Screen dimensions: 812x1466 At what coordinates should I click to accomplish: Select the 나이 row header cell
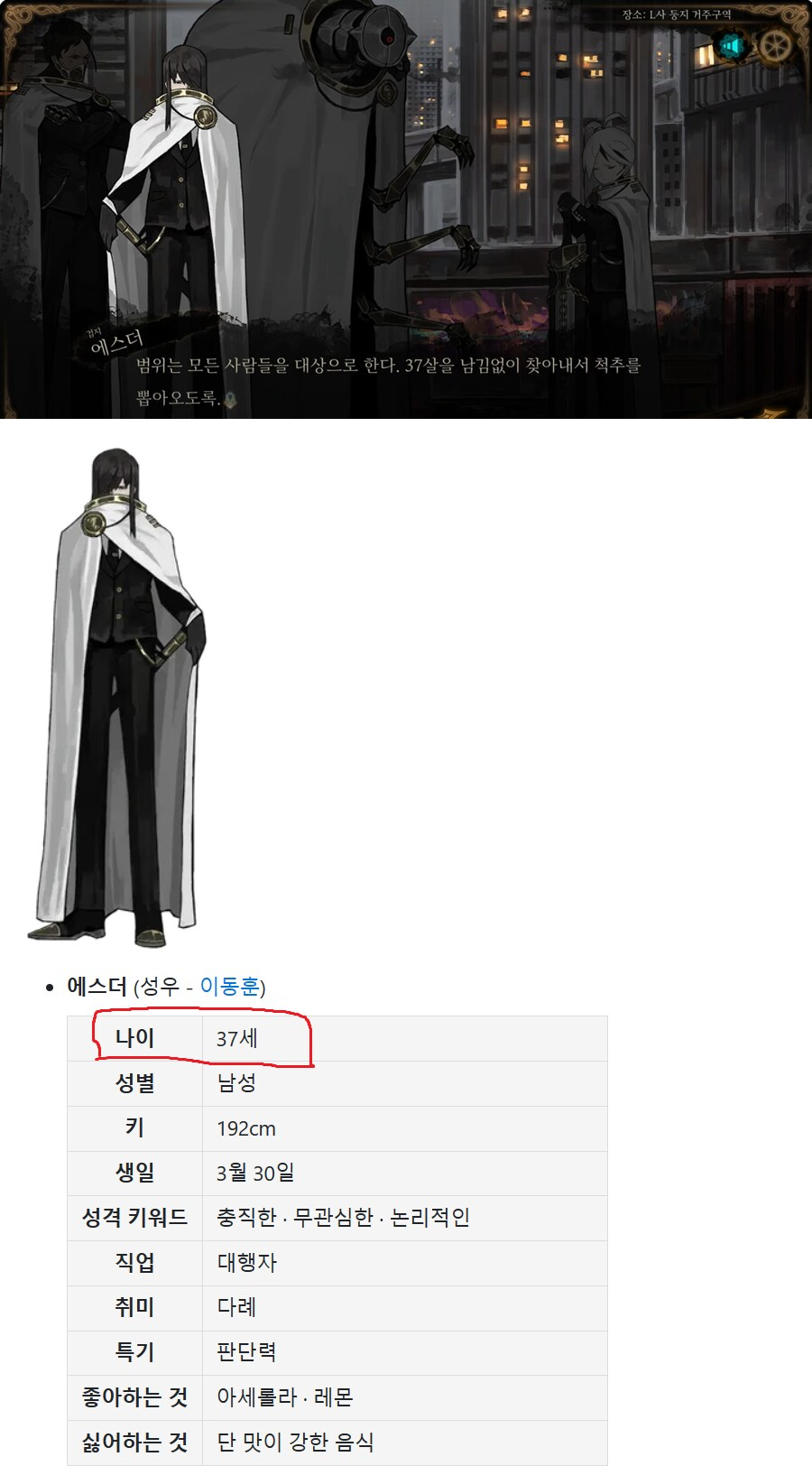coord(135,1039)
